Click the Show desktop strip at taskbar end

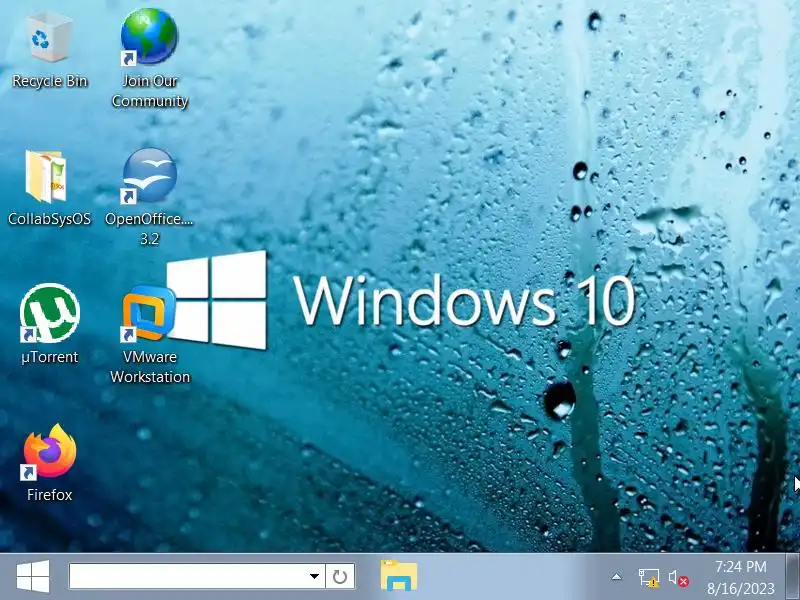[792, 577]
